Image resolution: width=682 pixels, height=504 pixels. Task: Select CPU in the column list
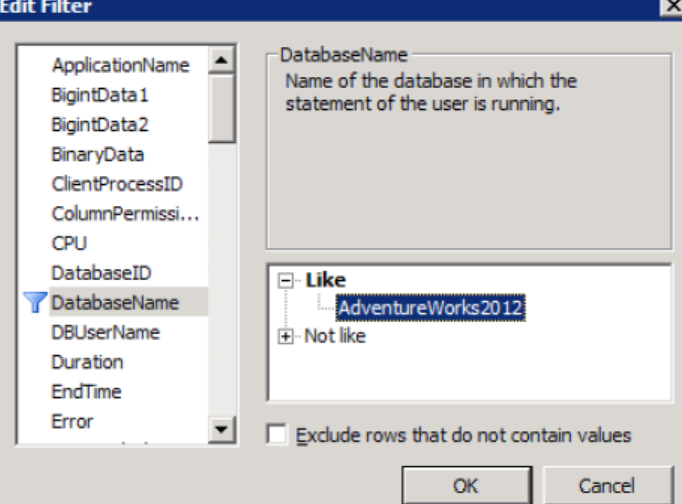[69, 243]
